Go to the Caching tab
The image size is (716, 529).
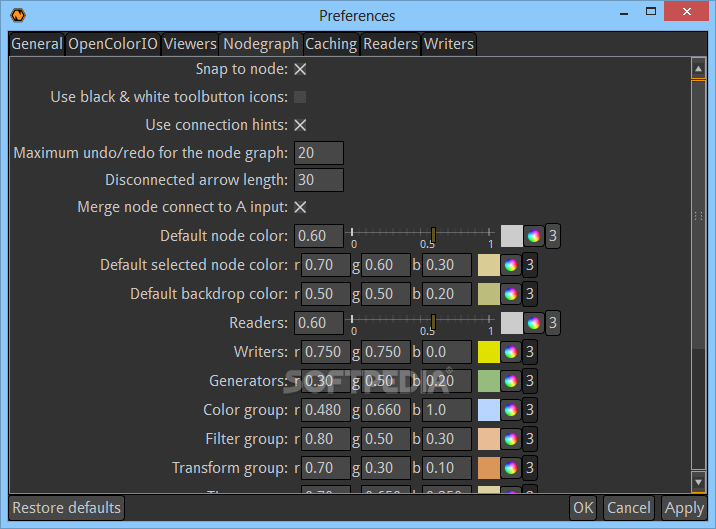point(331,44)
